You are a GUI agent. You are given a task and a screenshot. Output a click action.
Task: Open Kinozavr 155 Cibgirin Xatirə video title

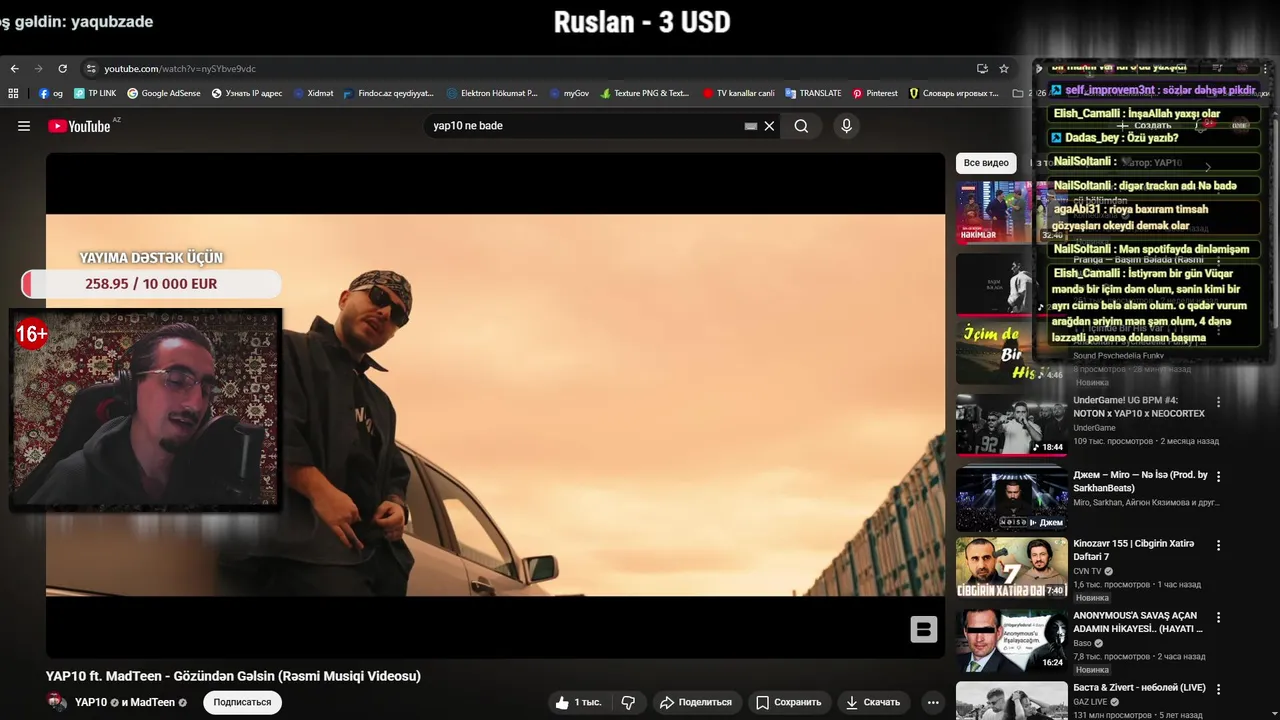click(1134, 550)
